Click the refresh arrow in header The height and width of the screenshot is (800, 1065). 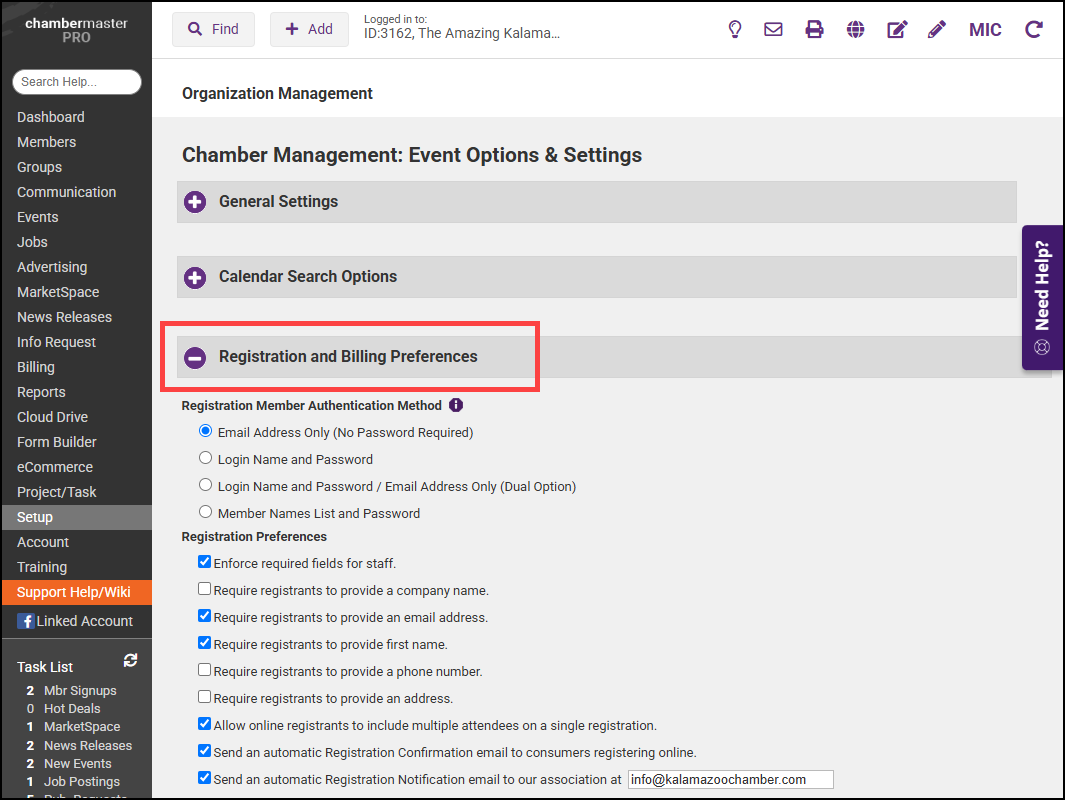point(1033,30)
